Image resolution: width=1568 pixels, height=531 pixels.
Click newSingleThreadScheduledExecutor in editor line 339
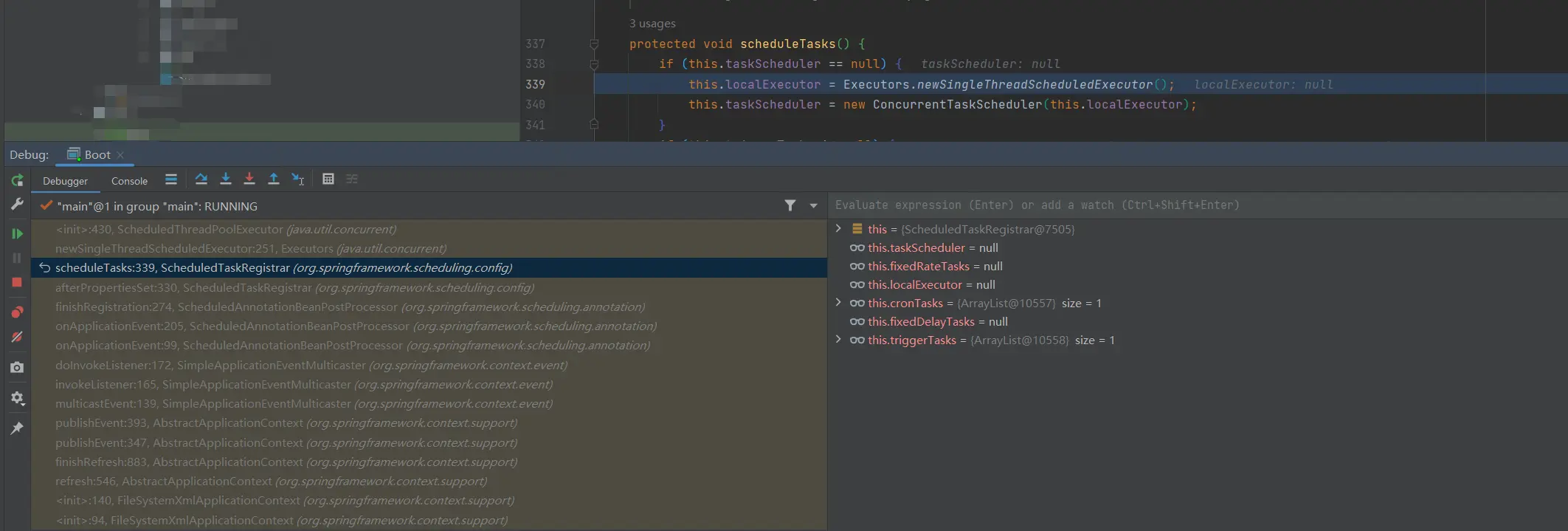coord(1035,84)
